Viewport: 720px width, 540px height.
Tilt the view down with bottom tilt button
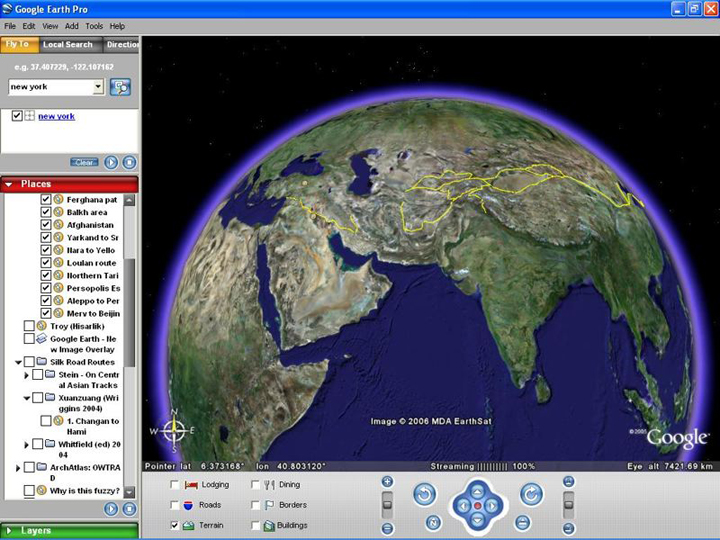[x=568, y=529]
